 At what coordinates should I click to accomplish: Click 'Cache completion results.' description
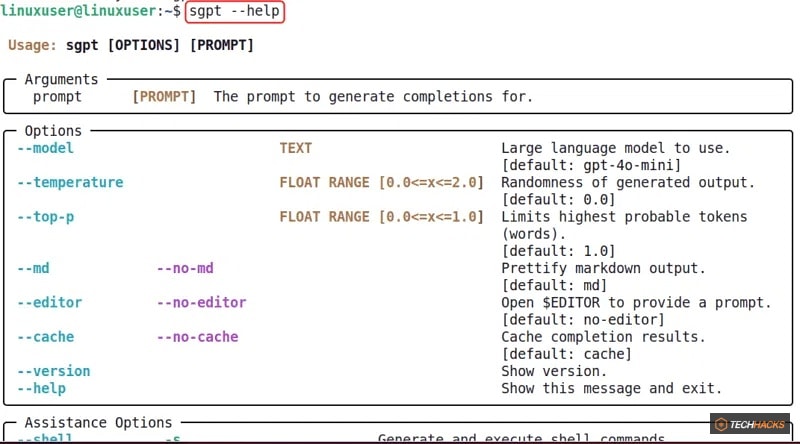pos(604,337)
